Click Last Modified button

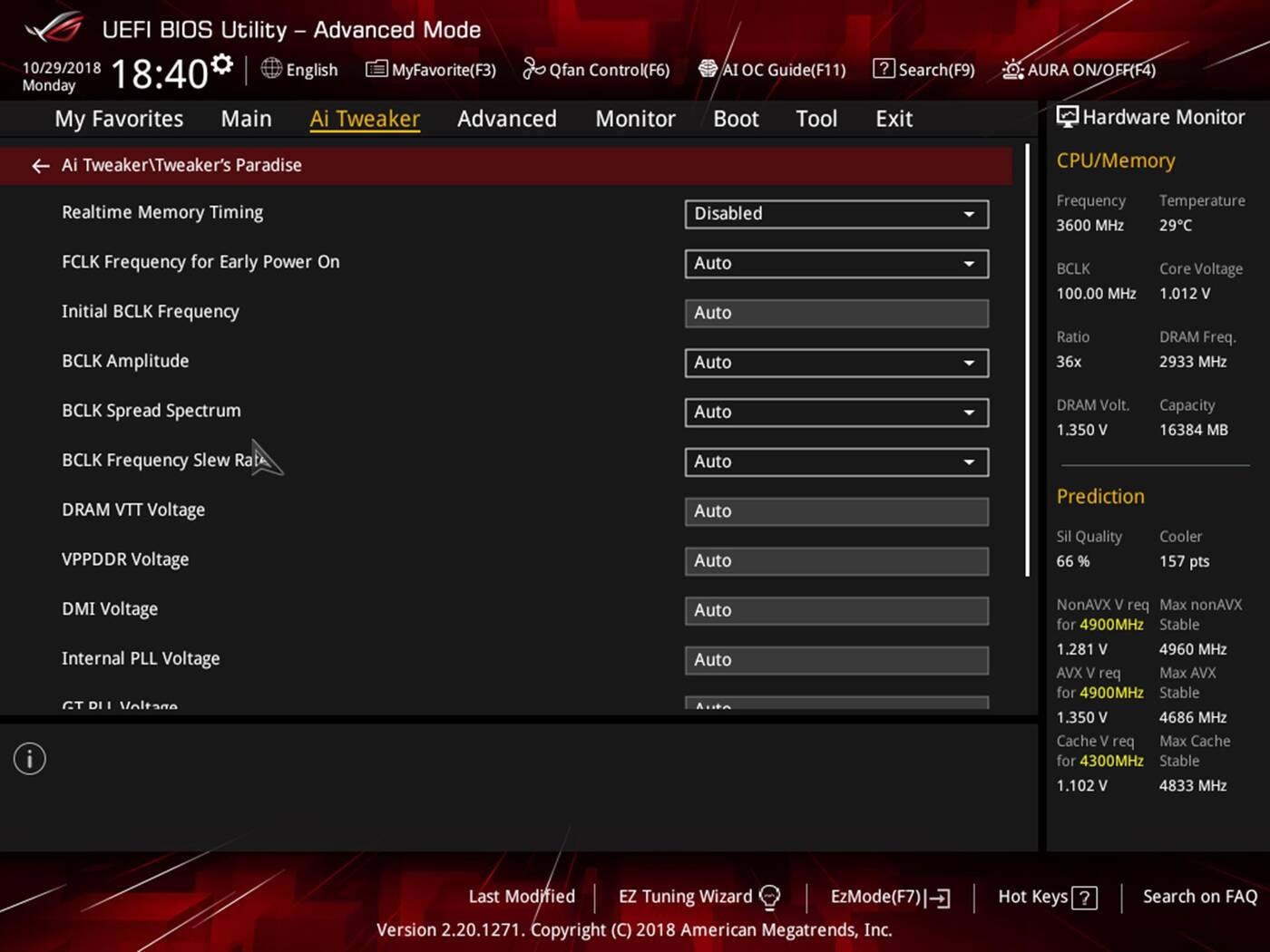pyautogui.click(x=522, y=897)
